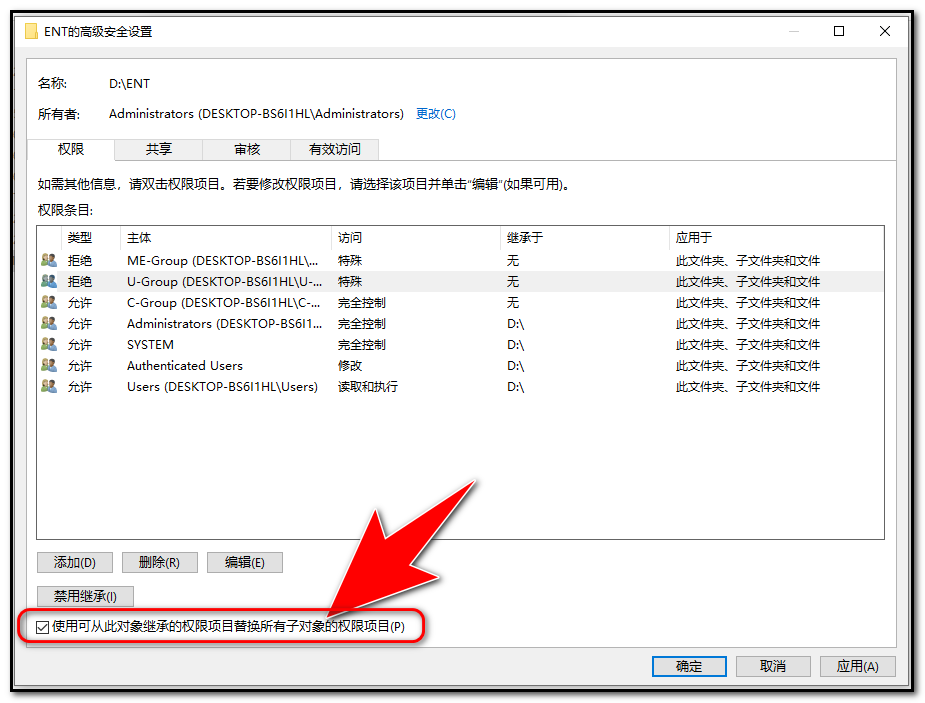
Task: Click the SYSTEM row's user group icon
Action: point(49,344)
